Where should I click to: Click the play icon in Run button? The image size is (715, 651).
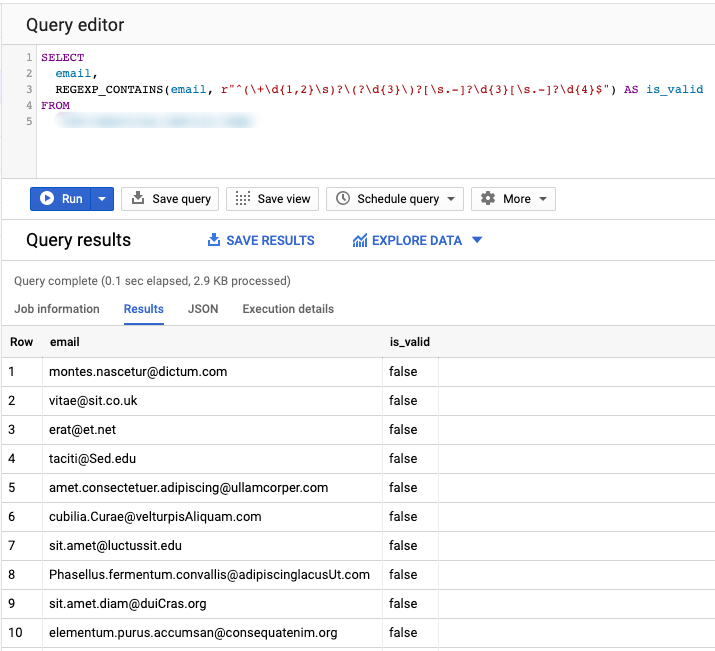click(47, 198)
